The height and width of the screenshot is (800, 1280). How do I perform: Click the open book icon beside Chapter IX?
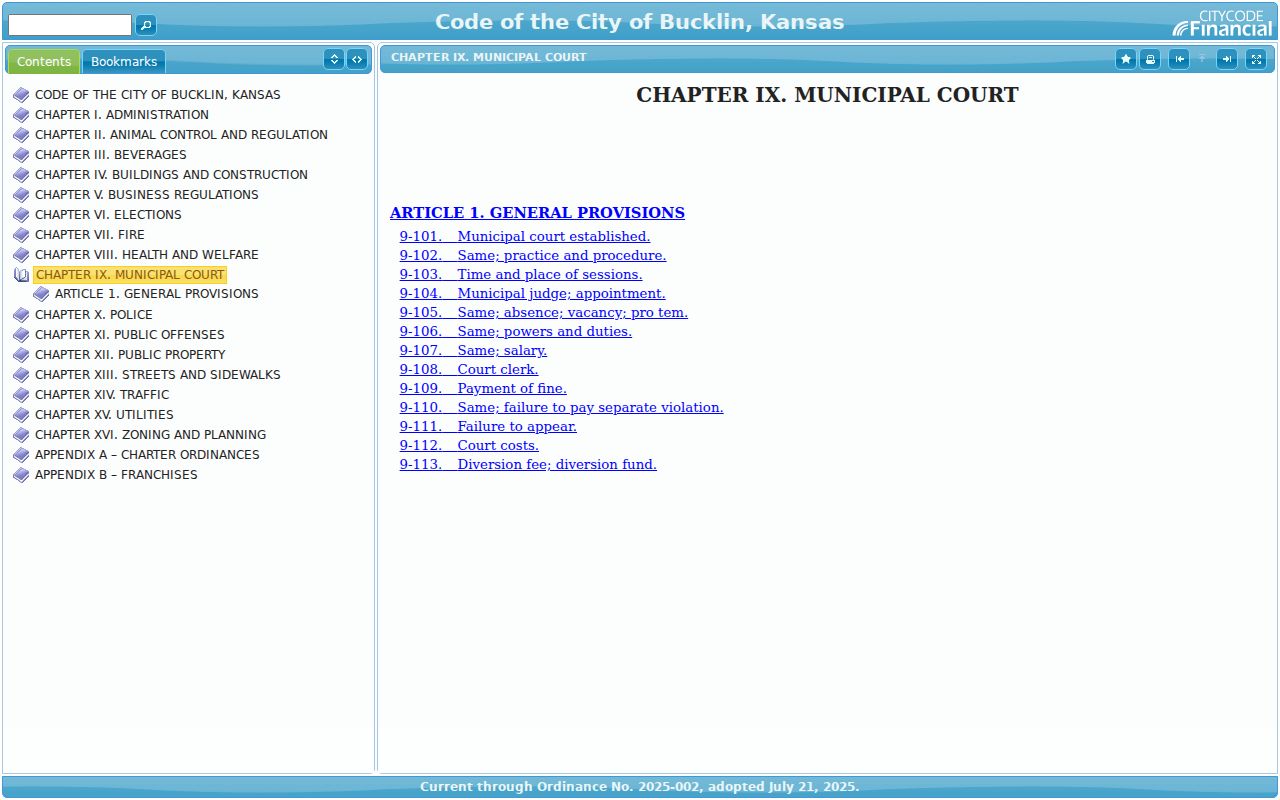click(21, 275)
